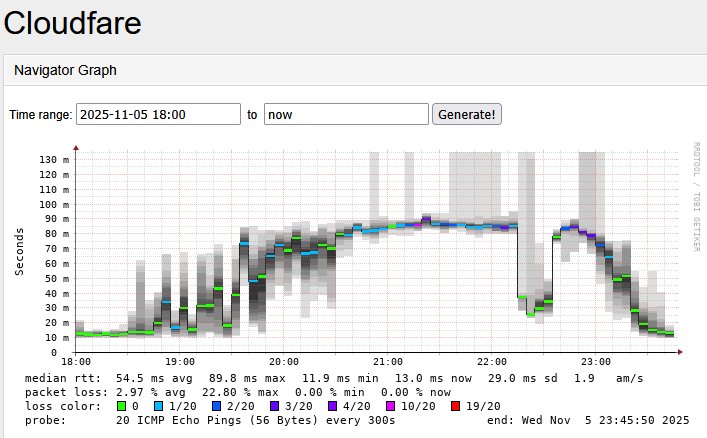This screenshot has width=707, height=438.
Task: Select the 23:00 mark on time axis
Action: pos(596,361)
